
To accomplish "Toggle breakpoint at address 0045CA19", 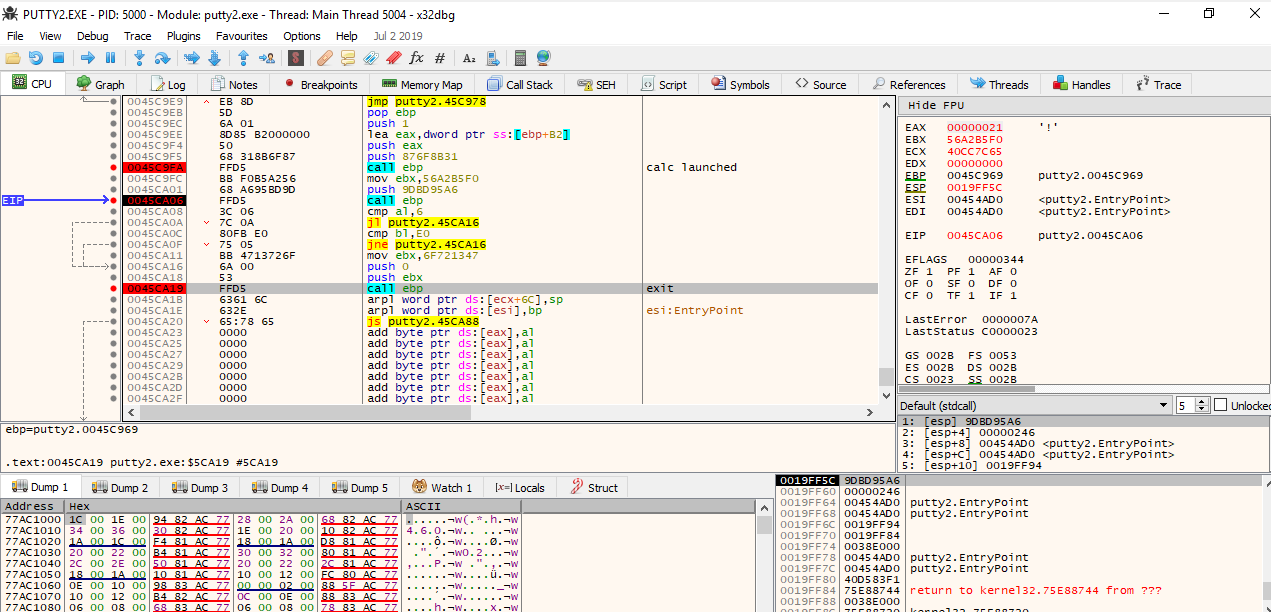I will click(114, 288).
